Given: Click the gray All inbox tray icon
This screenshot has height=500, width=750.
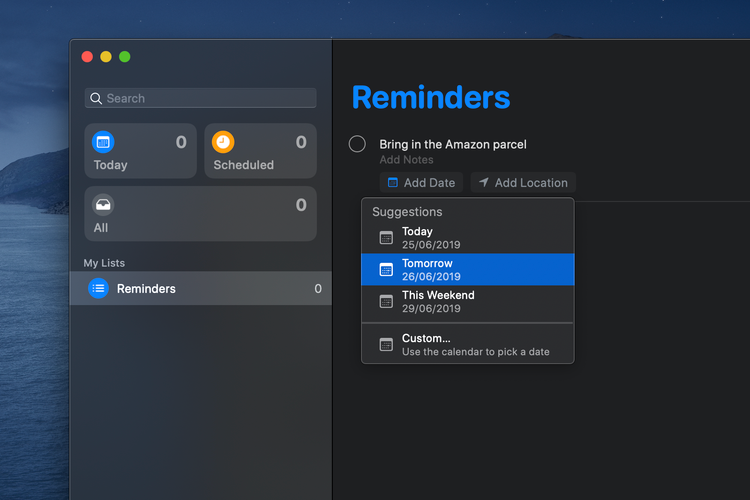Looking at the screenshot, I should coord(103,205).
